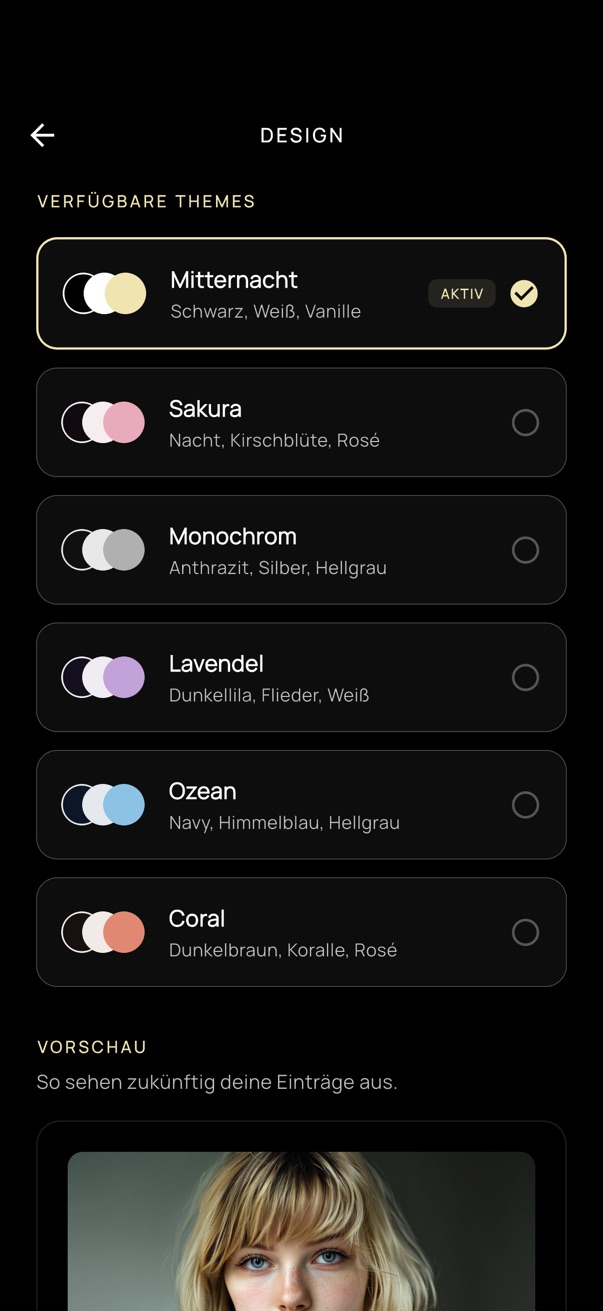
Task: Tap the Coral color circles icon
Action: 103,932
